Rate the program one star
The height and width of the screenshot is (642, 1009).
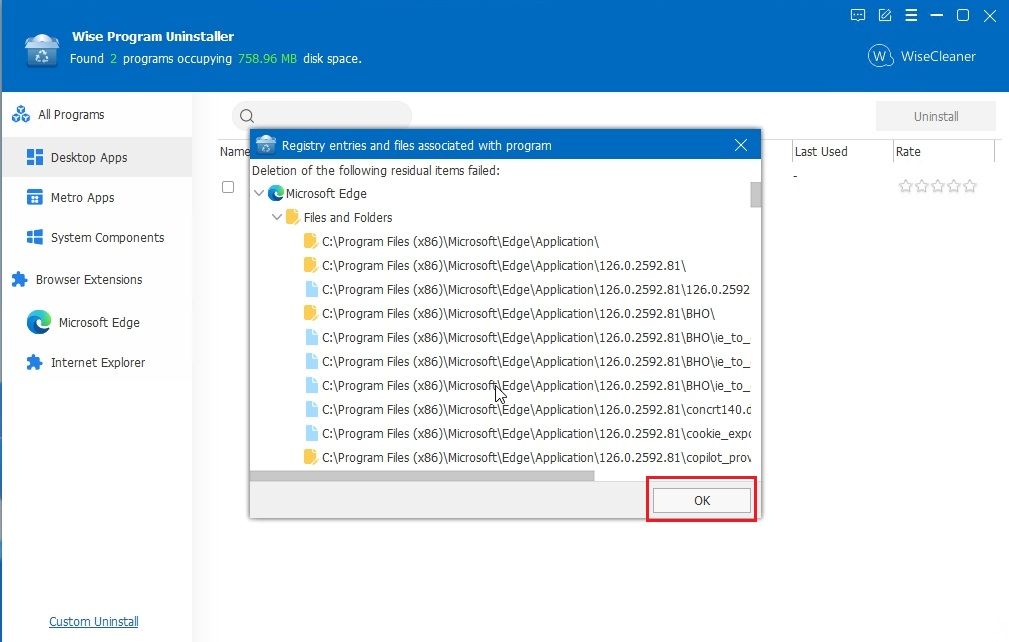pos(905,186)
